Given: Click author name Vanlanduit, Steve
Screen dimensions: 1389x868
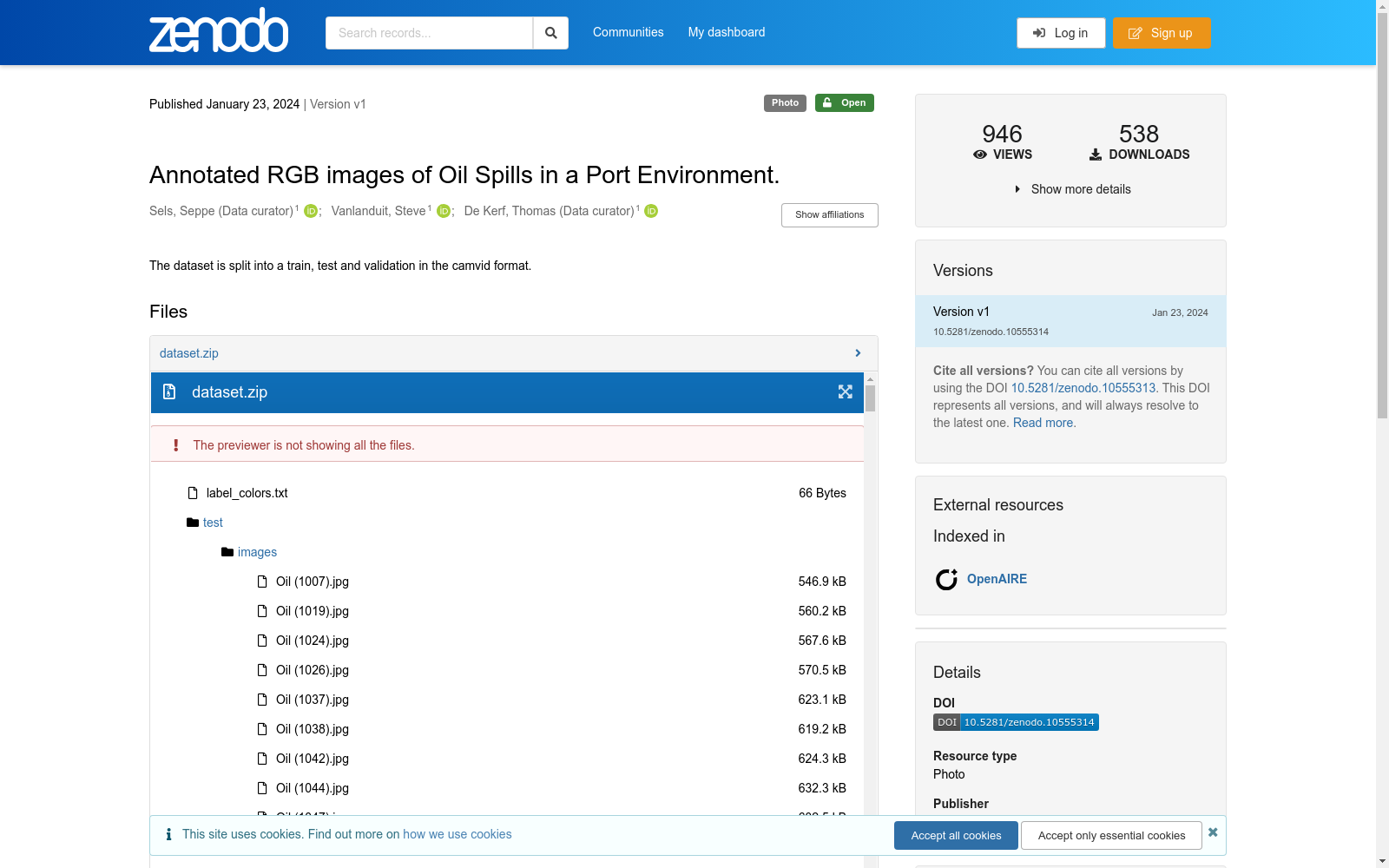Looking at the screenshot, I should [379, 211].
